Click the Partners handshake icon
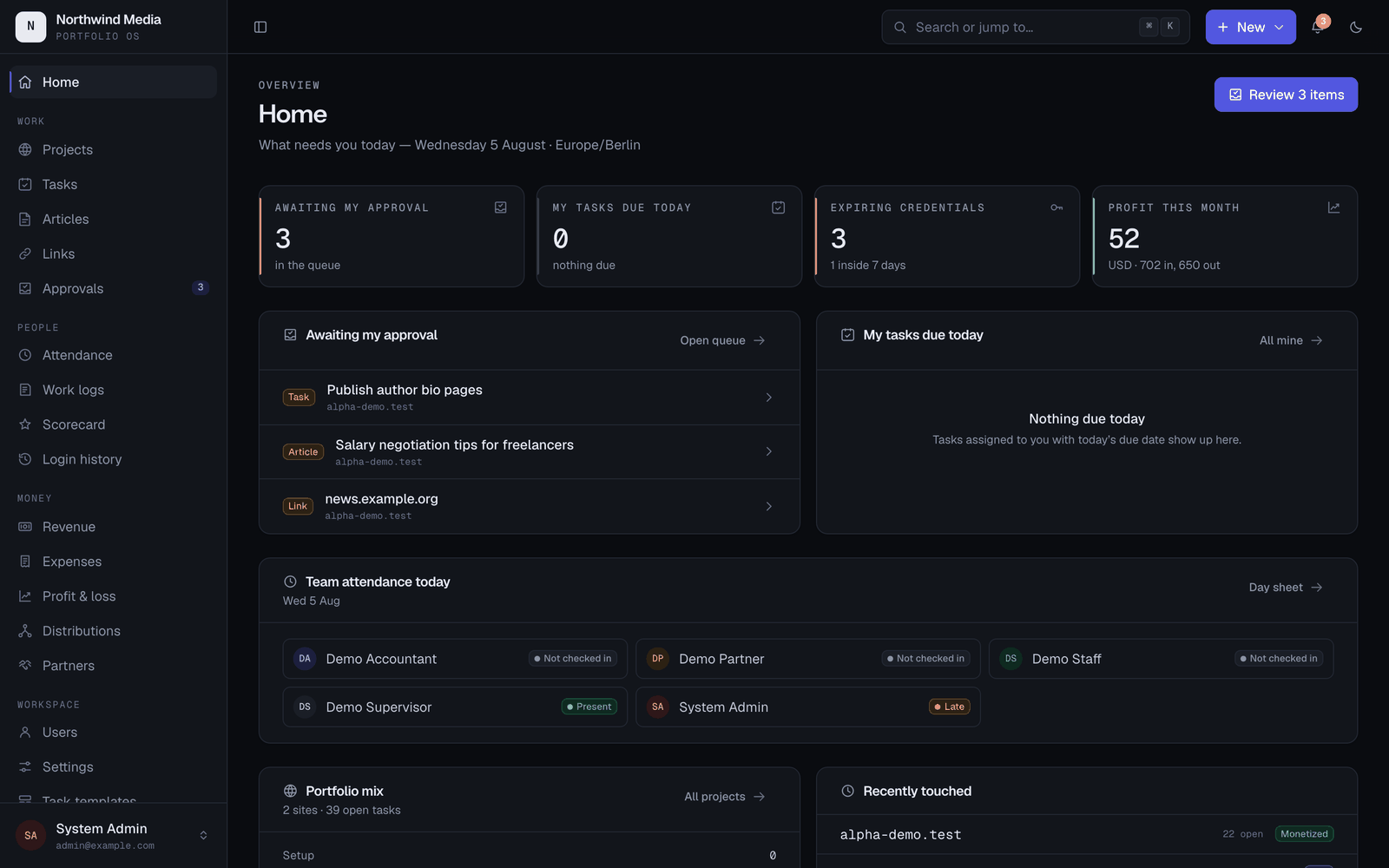1389x868 pixels. tap(25, 666)
